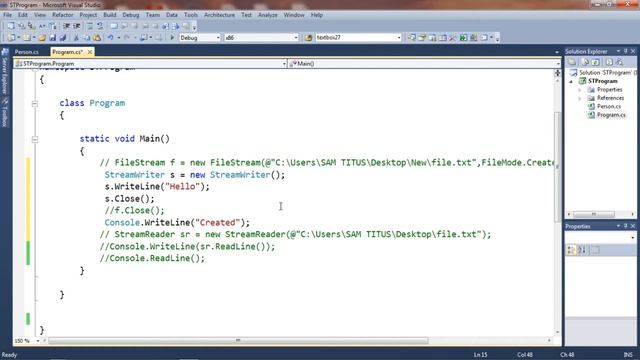The height and width of the screenshot is (360, 640).
Task: Collapse the static void Main region
Action: (x=35, y=140)
